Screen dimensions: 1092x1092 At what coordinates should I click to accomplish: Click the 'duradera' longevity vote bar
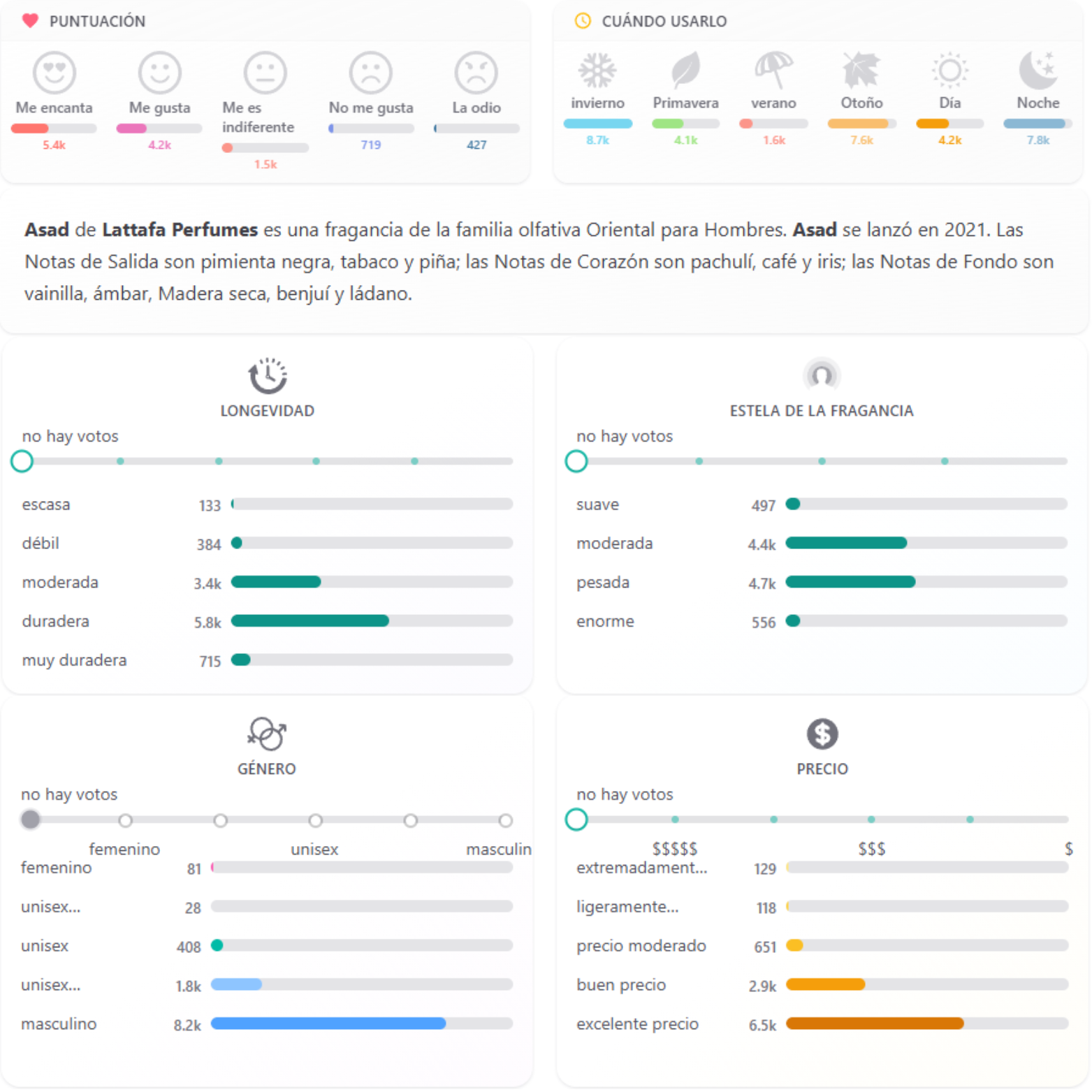(x=372, y=621)
